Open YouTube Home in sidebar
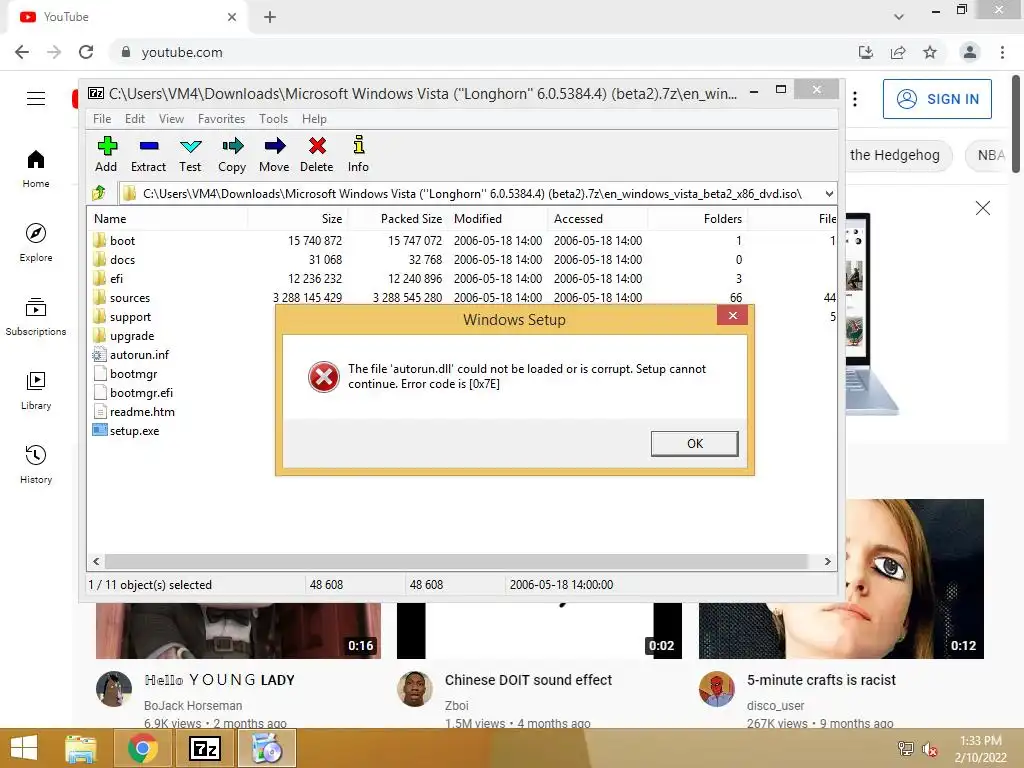This screenshot has height=768, width=1024. coord(36,169)
